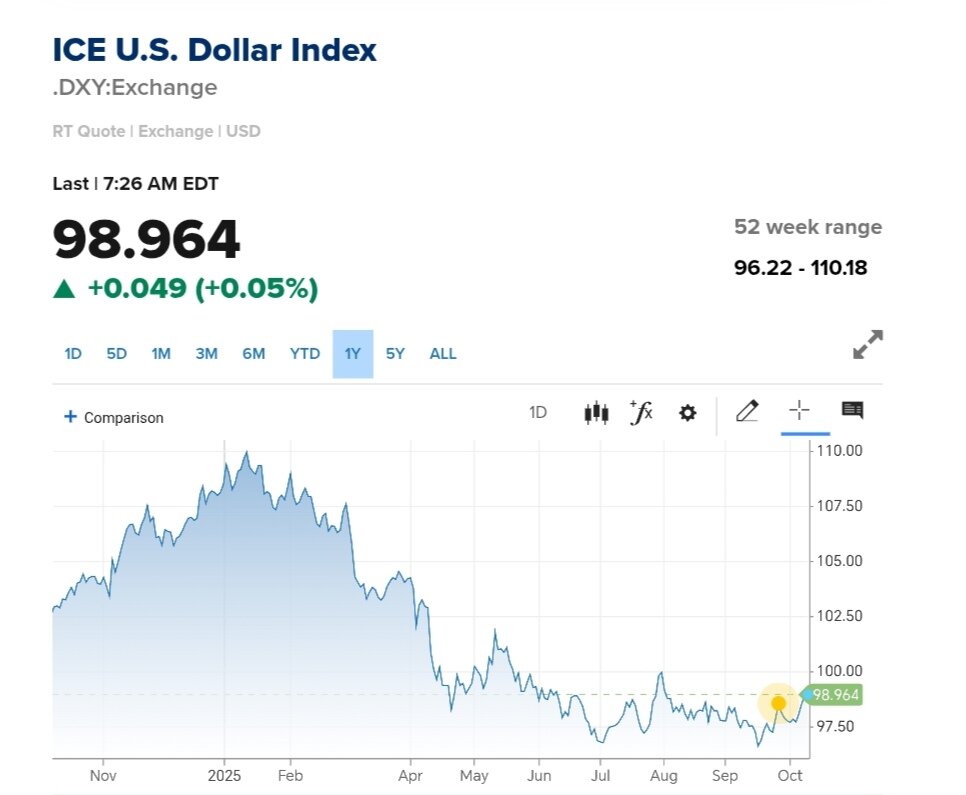Show chart events and news bubble

(852, 410)
